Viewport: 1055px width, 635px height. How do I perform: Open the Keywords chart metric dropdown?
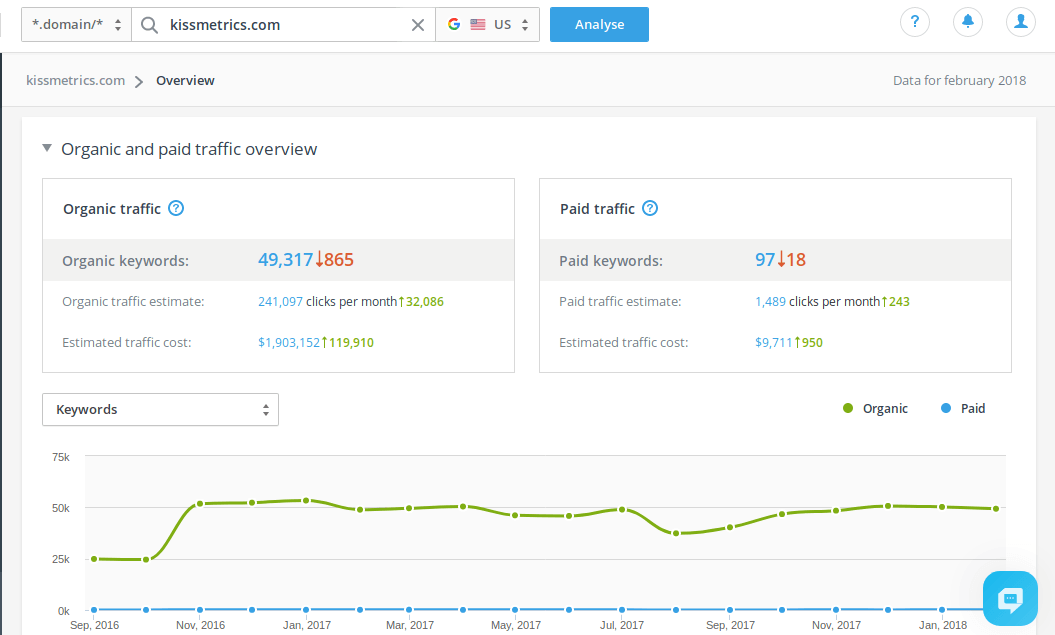click(x=160, y=410)
